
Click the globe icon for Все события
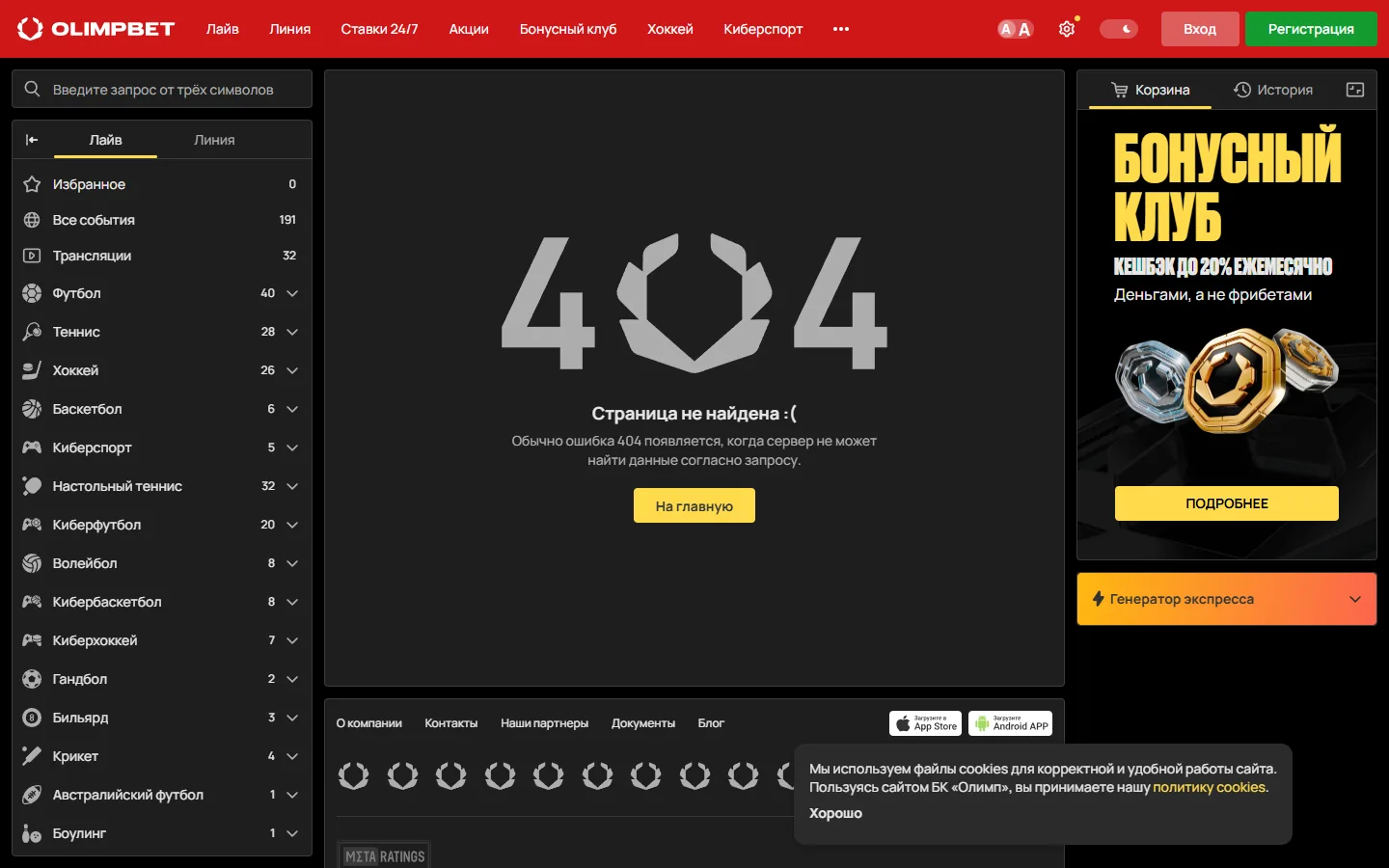(x=32, y=220)
